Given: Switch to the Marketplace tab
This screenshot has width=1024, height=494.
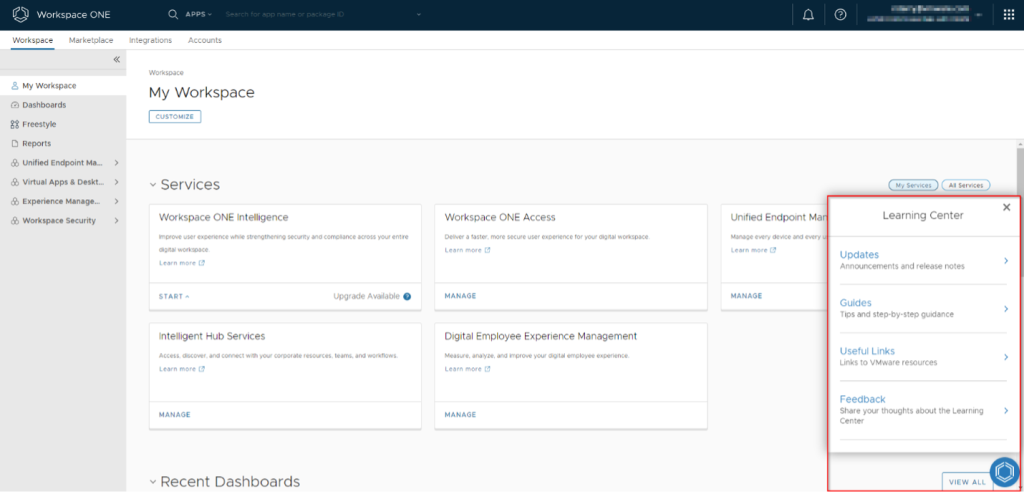Looking at the screenshot, I should pos(91,41).
